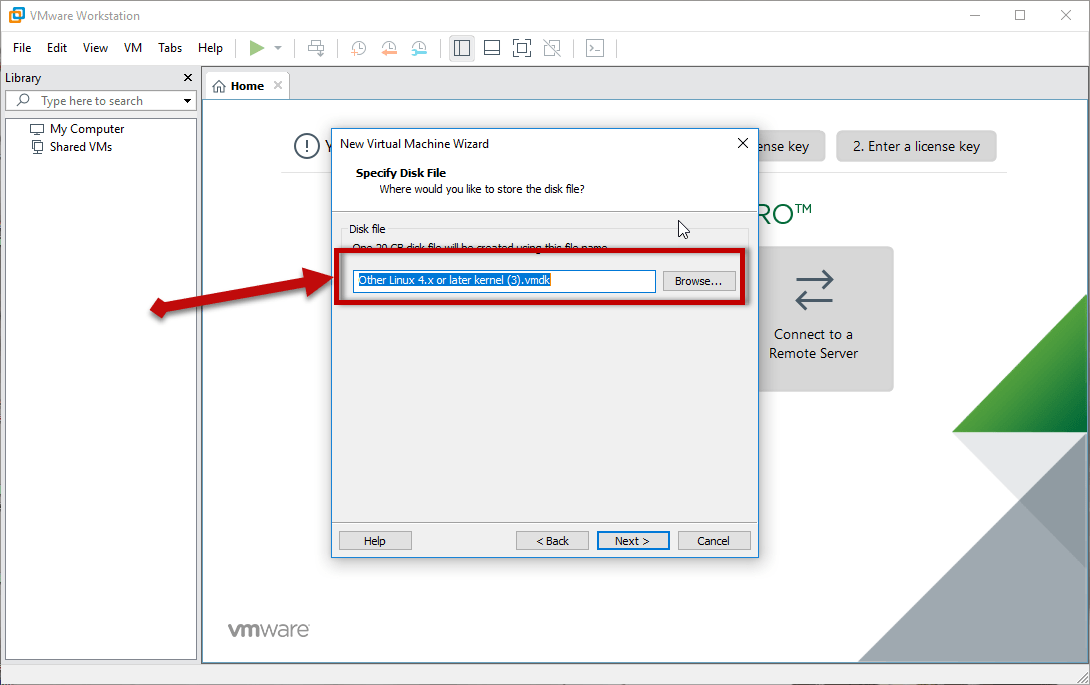Click the Browse... button
Screen dimensions: 1090x685
click(698, 281)
